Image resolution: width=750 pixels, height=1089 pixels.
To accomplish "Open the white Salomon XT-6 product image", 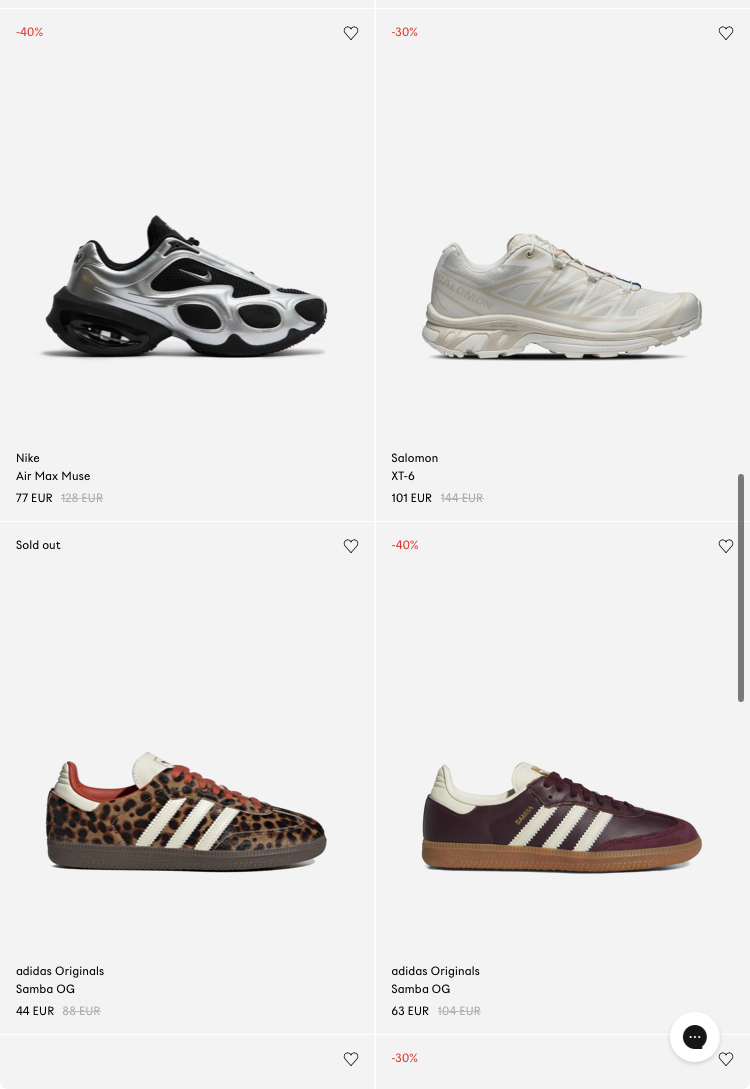I will click(562, 295).
